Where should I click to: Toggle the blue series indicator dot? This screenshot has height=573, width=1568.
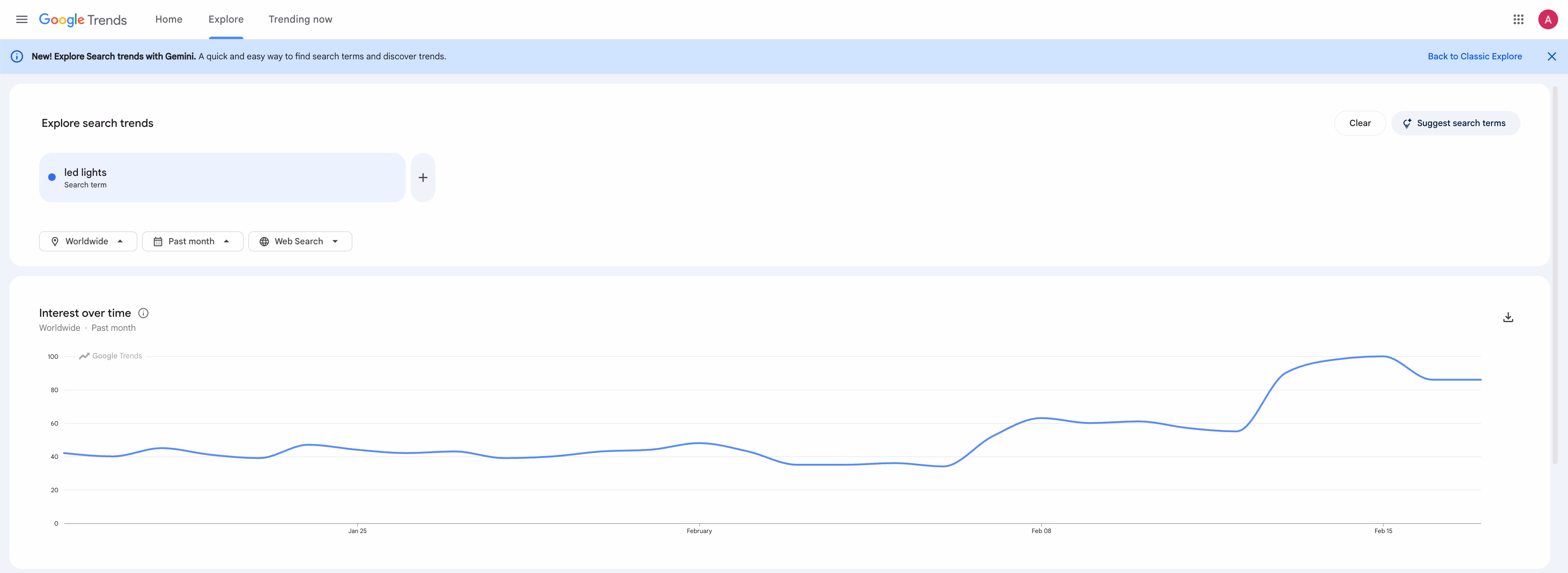[x=52, y=177]
